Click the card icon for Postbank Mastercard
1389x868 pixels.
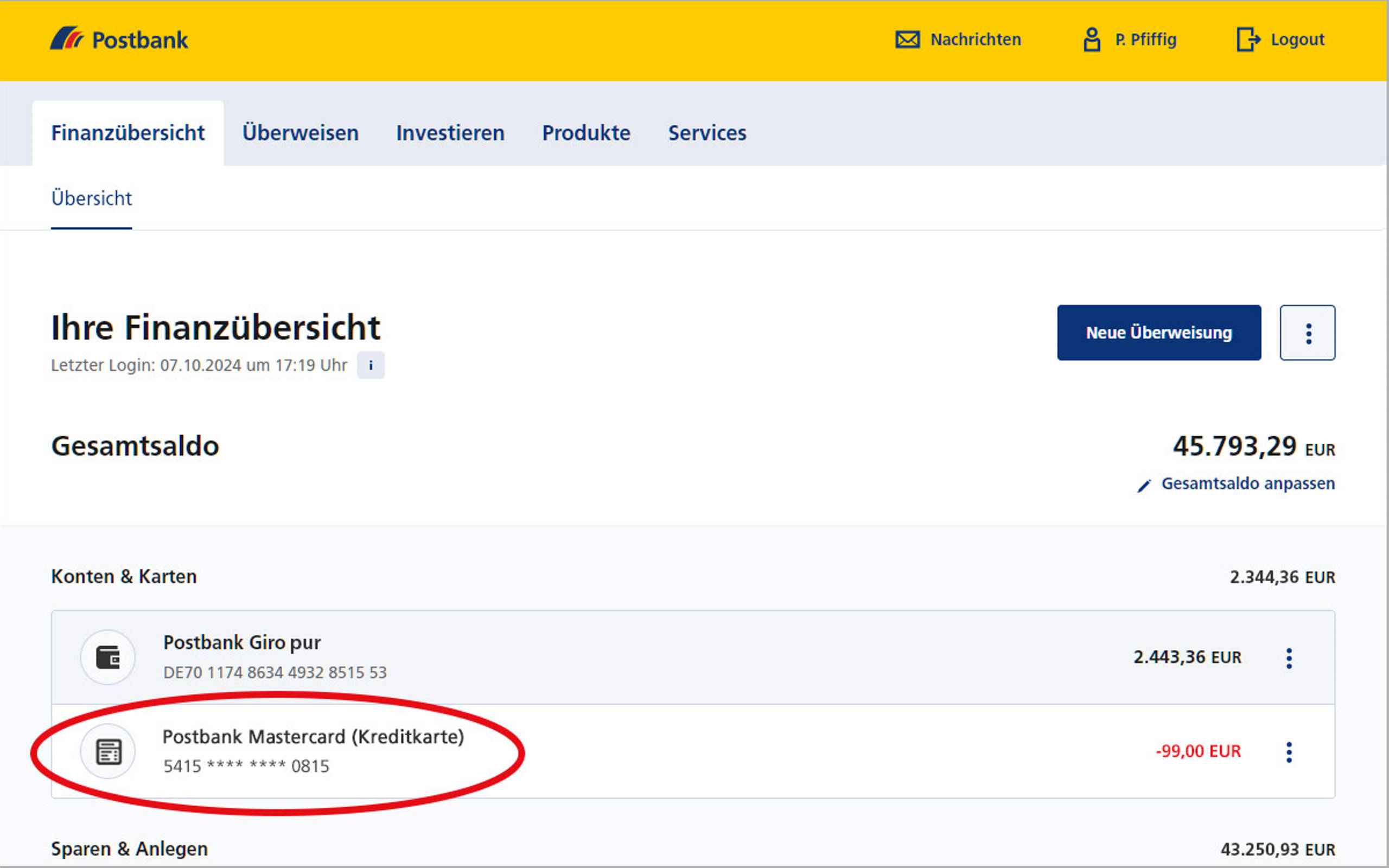pyautogui.click(x=108, y=751)
